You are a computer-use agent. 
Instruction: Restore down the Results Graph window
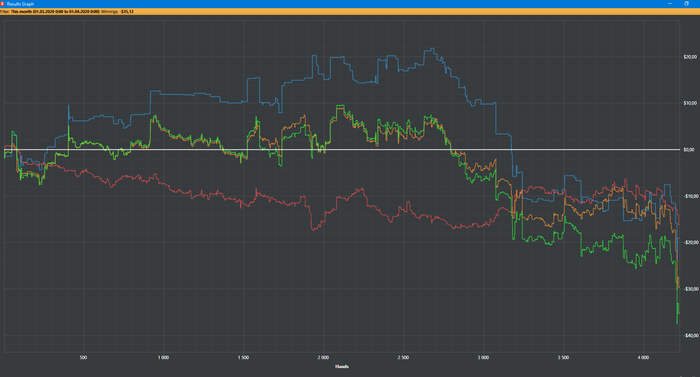687,4
